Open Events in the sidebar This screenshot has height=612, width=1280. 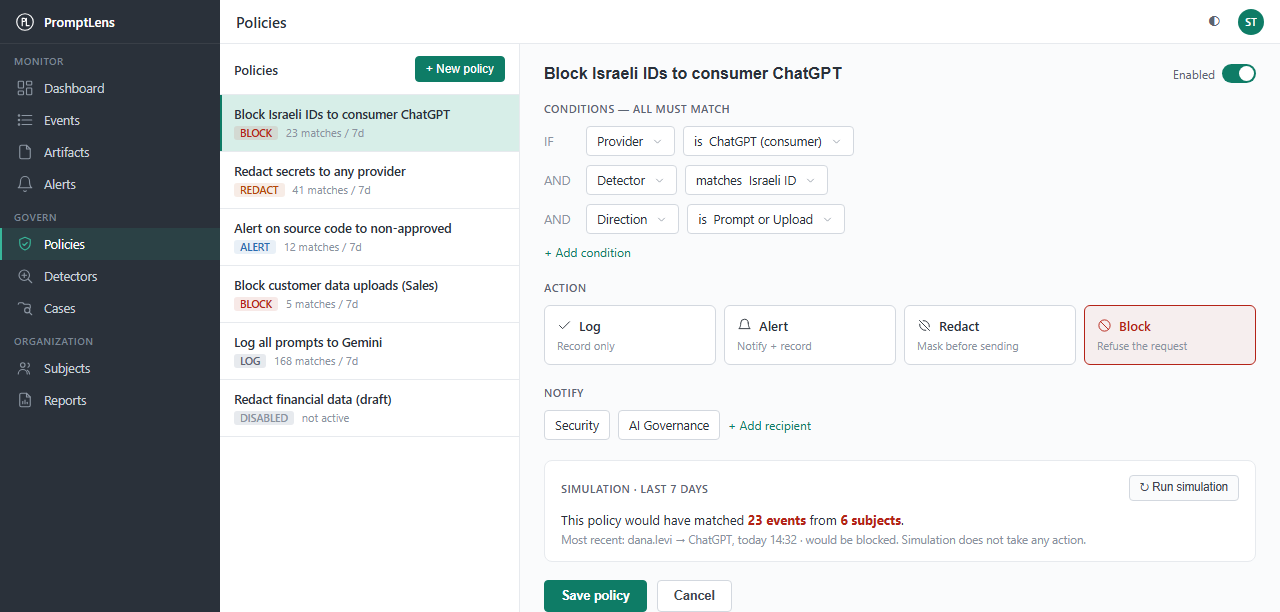110,120
